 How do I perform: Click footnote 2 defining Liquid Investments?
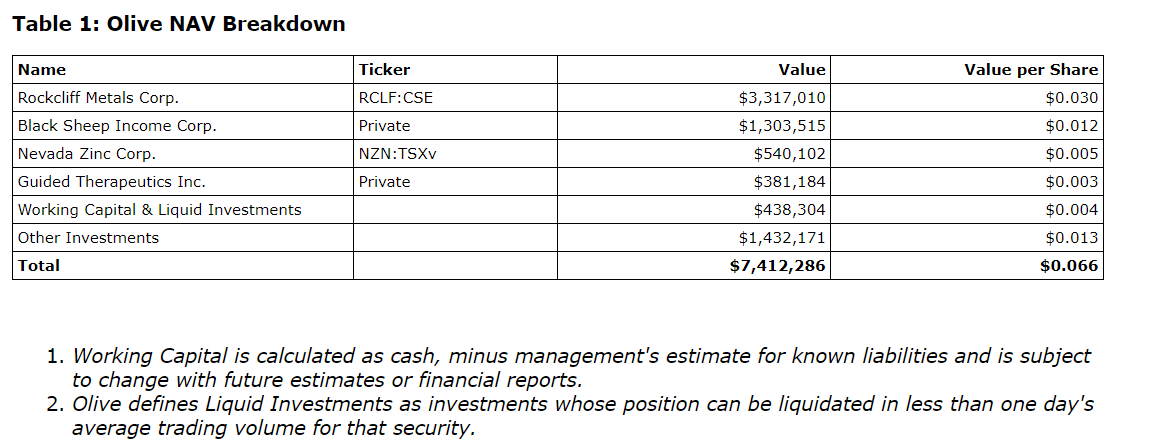tap(580, 415)
